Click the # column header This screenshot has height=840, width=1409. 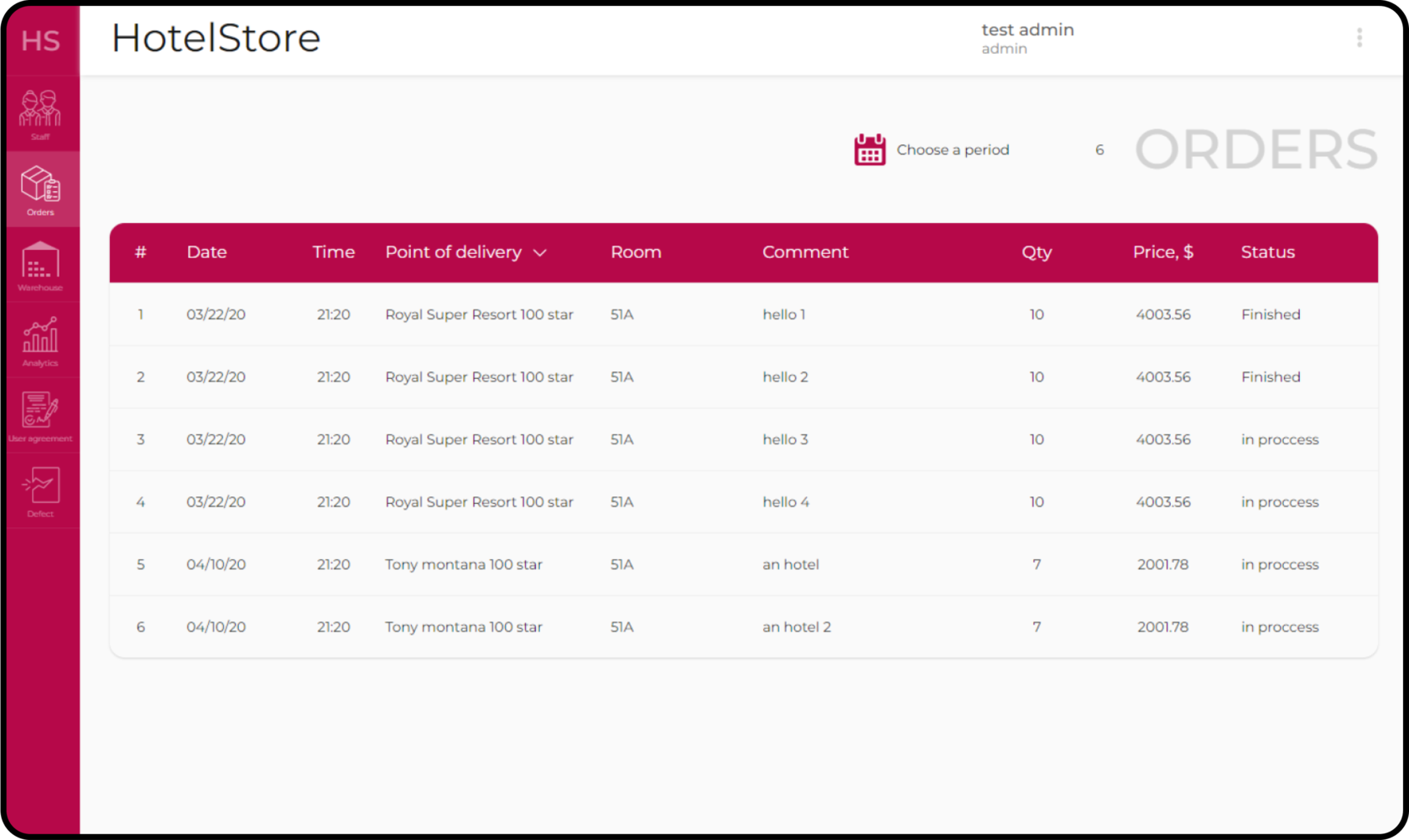(x=141, y=252)
